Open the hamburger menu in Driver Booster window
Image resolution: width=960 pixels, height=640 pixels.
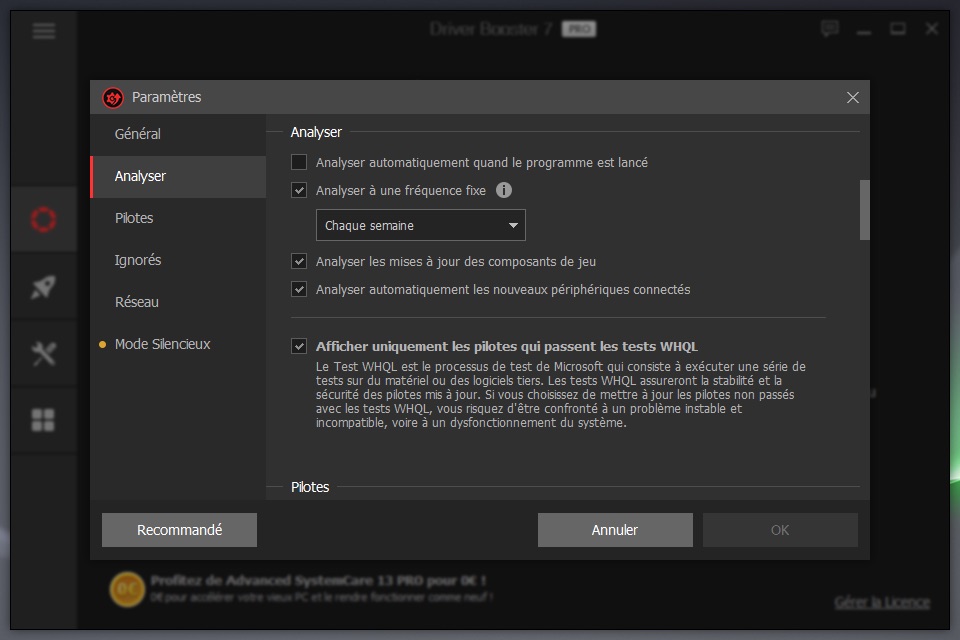point(43,30)
